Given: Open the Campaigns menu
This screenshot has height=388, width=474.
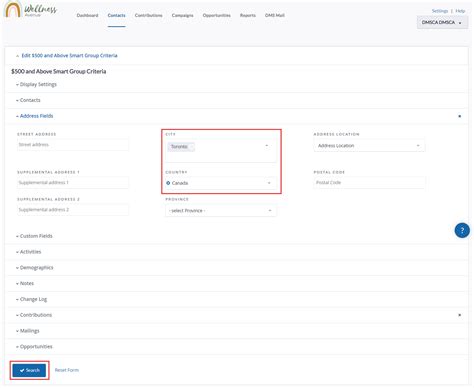Looking at the screenshot, I should [183, 15].
